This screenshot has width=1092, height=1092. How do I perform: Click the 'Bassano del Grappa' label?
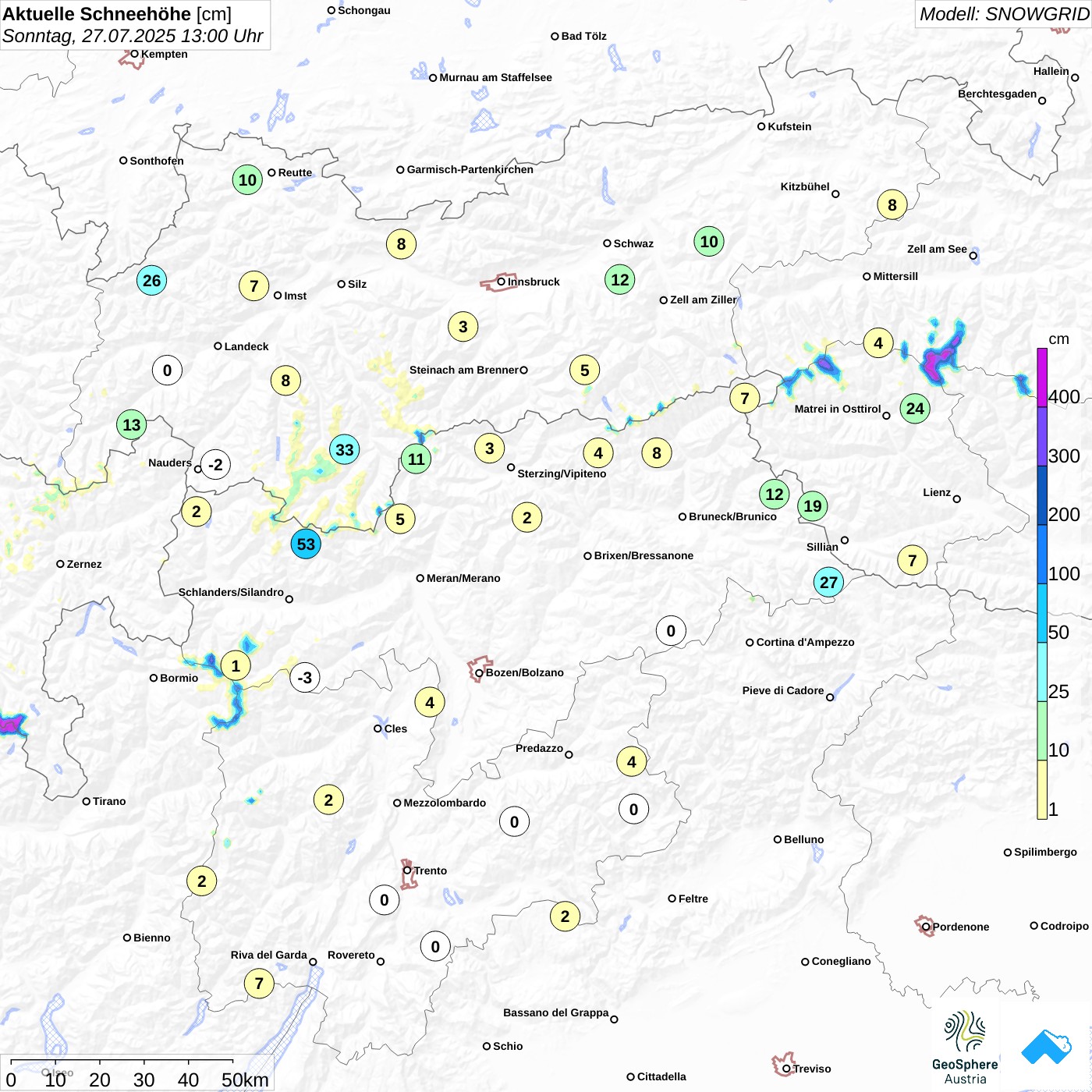(555, 1012)
